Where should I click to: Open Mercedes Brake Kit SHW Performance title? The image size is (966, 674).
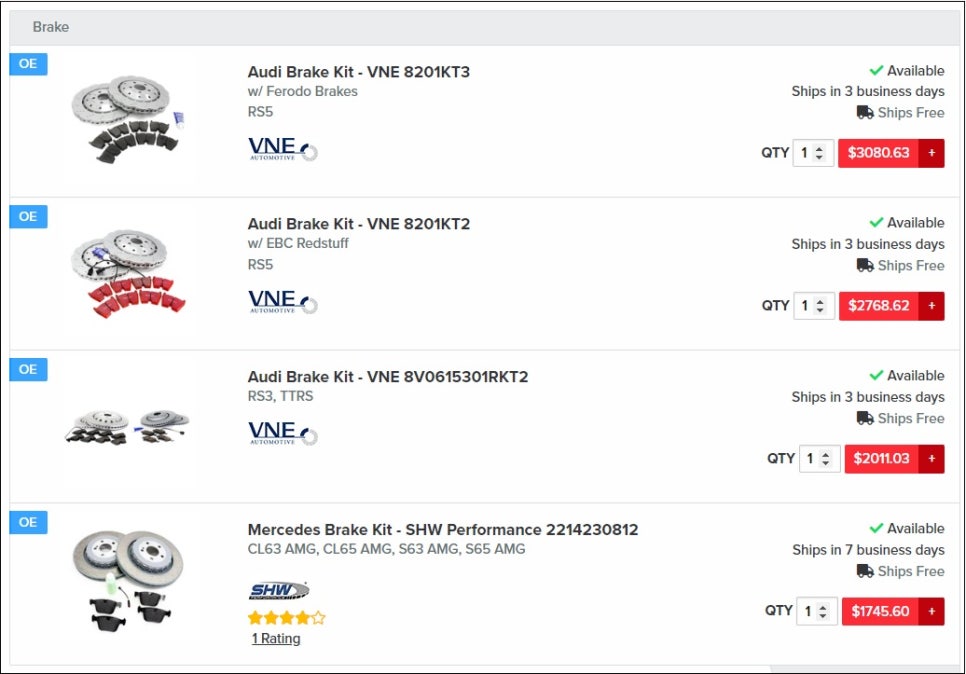442,530
